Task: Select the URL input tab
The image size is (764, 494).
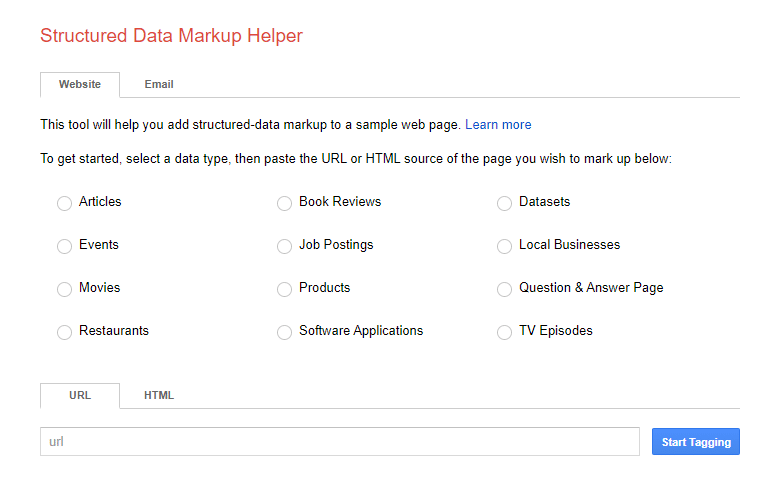Action: [80, 396]
